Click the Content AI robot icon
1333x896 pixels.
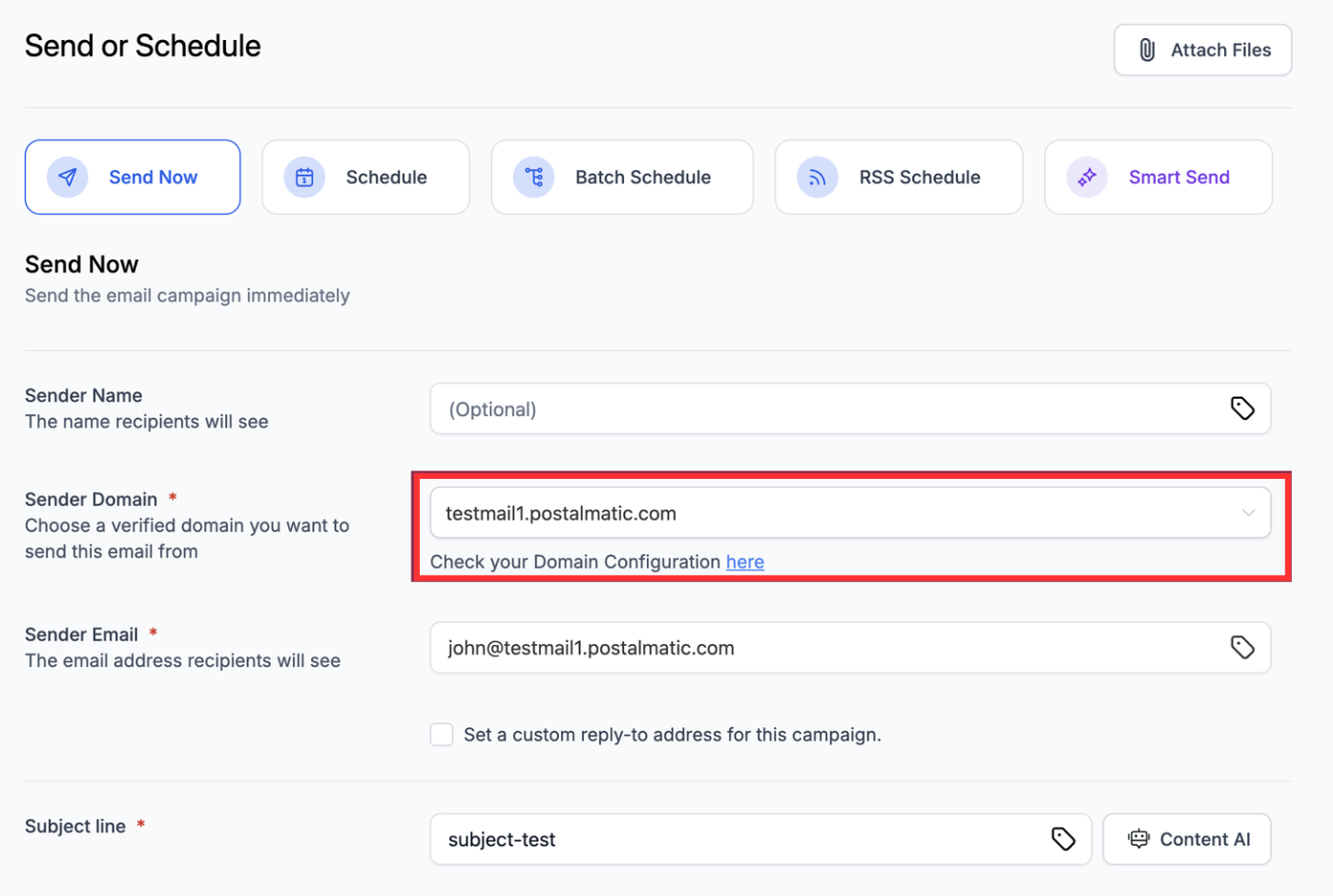(1138, 839)
